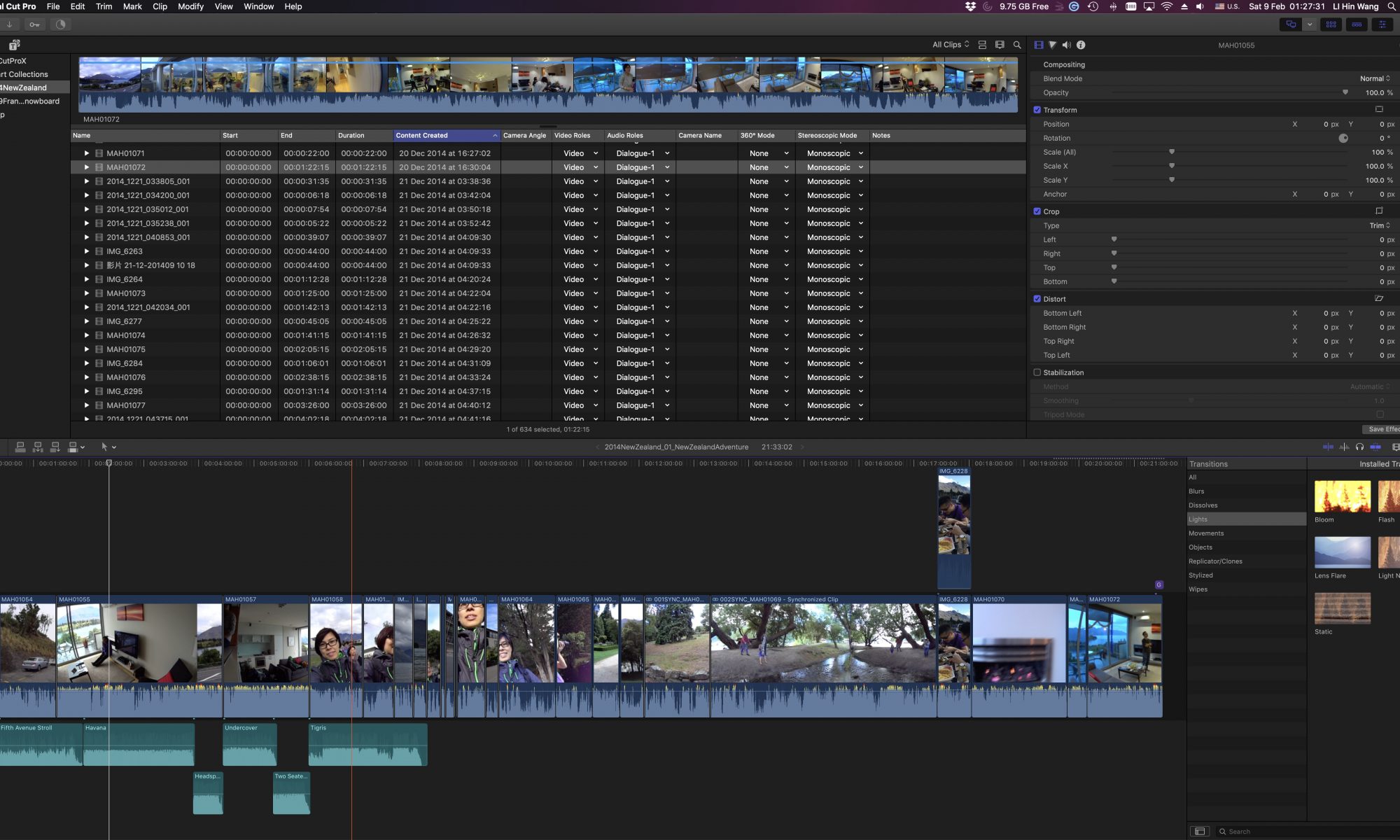Select Dissolves transitions category
This screenshot has height=840, width=1400.
click(x=1246, y=505)
